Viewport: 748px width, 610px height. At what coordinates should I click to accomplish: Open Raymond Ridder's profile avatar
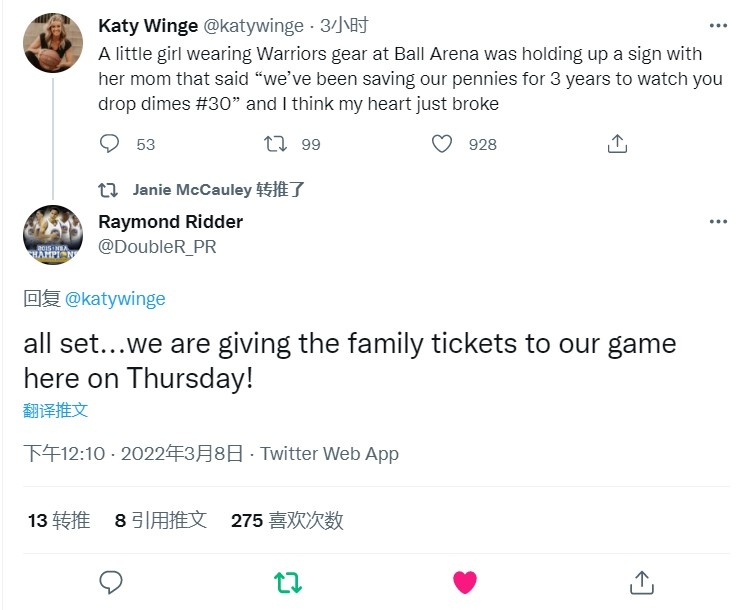tap(52, 235)
